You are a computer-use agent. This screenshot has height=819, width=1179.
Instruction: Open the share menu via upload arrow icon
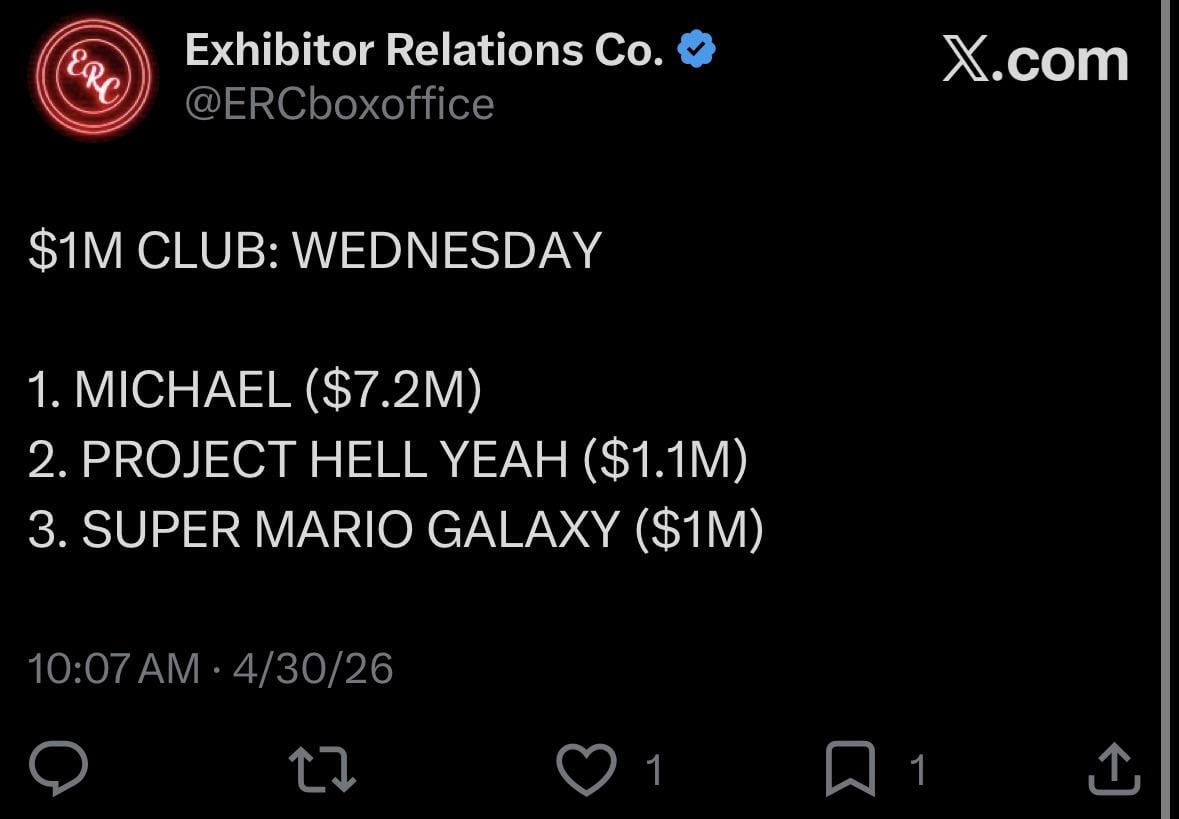(1112, 768)
